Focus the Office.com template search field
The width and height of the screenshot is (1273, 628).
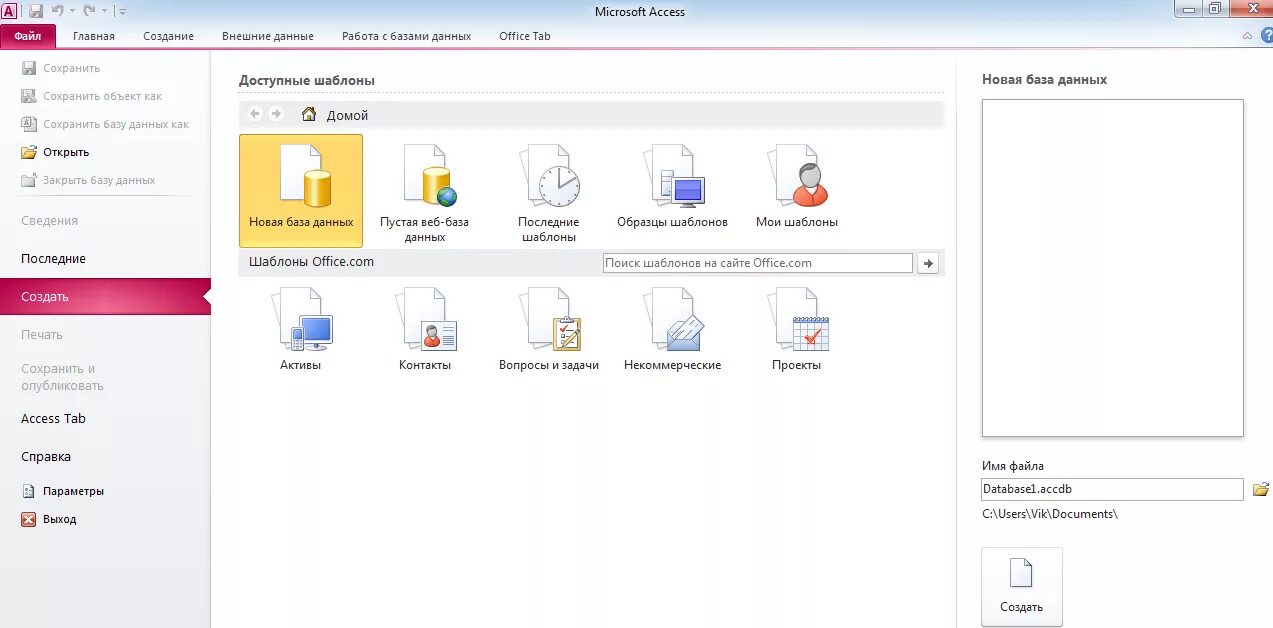point(757,263)
